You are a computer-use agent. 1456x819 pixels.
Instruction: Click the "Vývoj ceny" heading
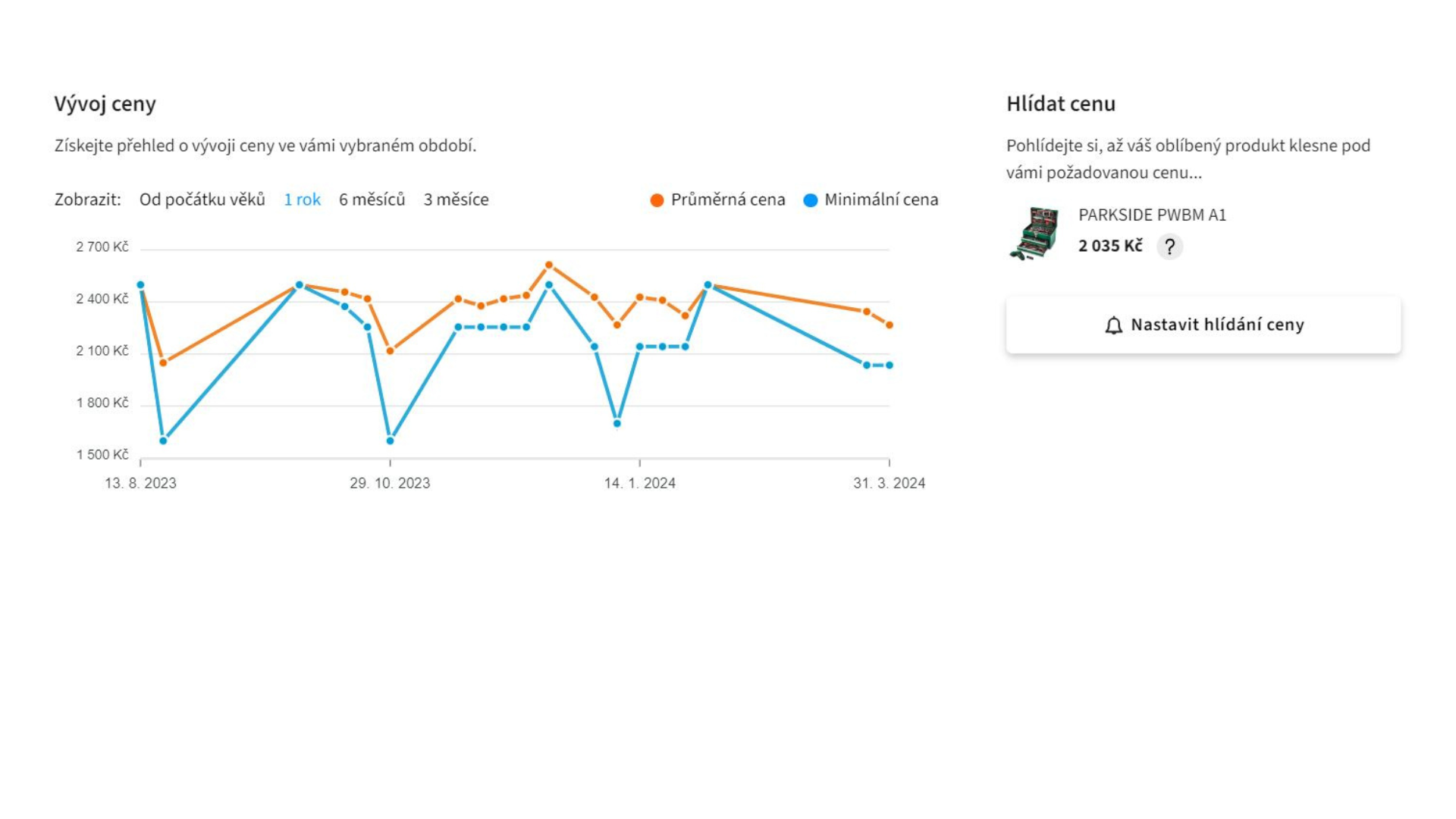tap(105, 104)
